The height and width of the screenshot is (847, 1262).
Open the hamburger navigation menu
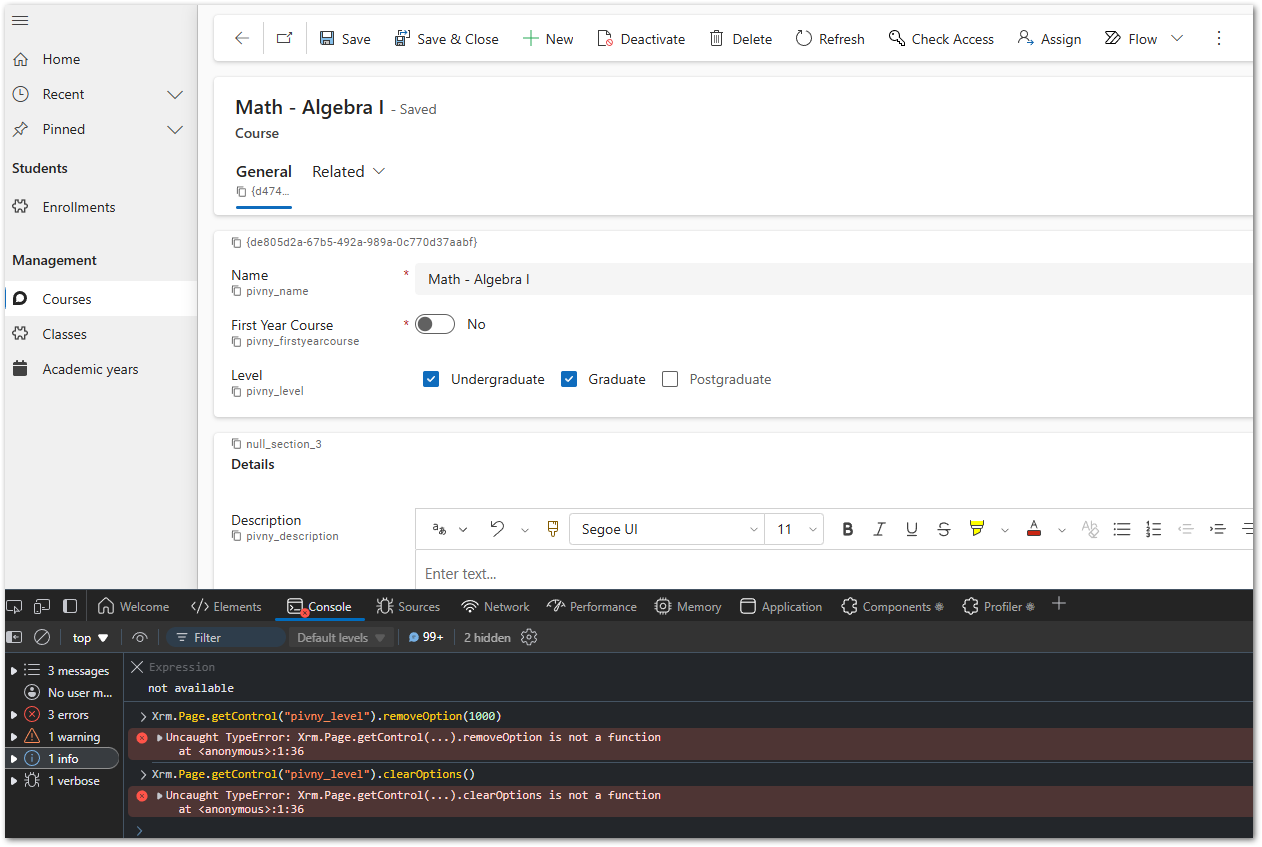pos(20,21)
